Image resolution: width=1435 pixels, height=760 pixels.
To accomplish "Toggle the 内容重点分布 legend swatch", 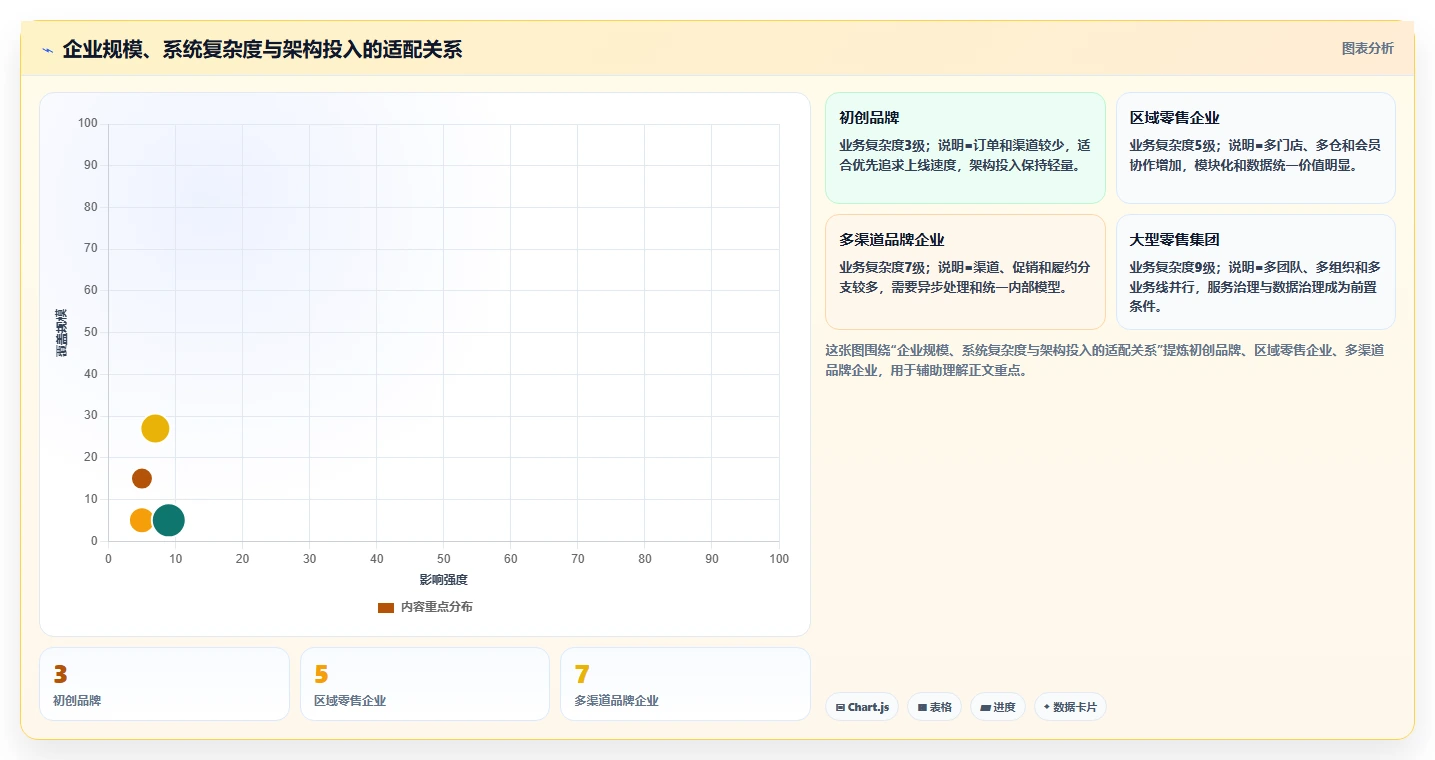I will [386, 607].
